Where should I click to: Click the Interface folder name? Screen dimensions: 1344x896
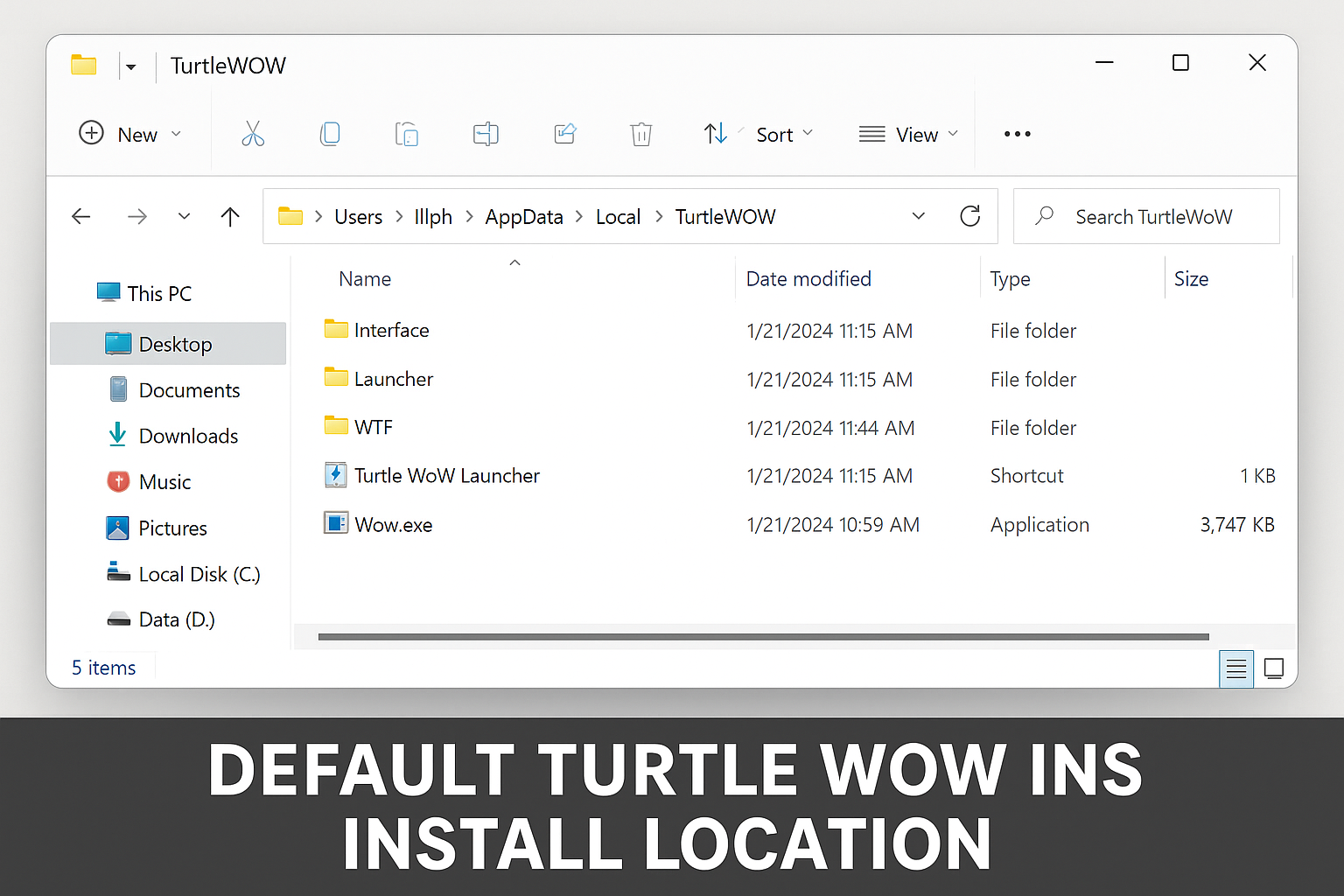pyautogui.click(x=391, y=330)
